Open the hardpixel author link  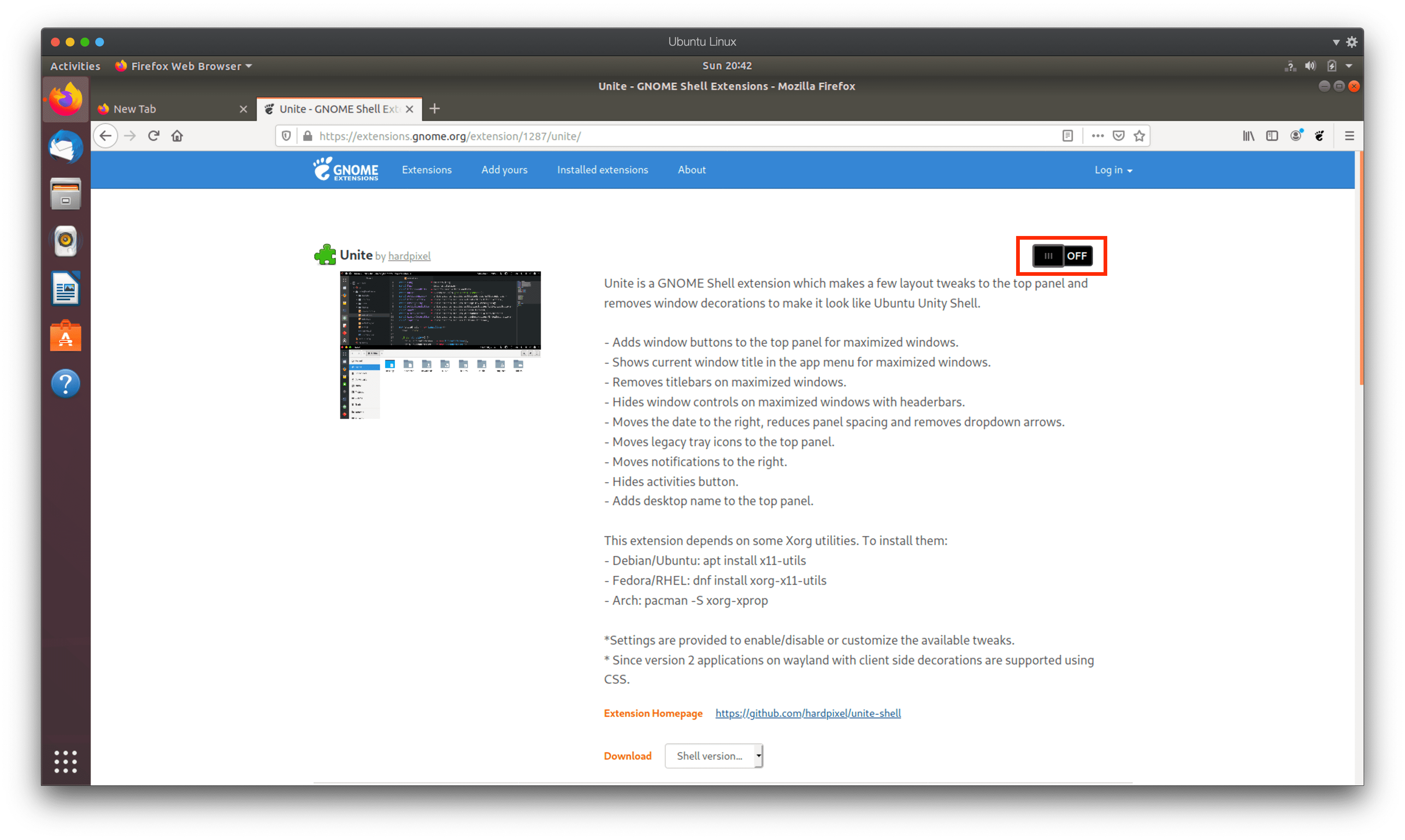[409, 256]
